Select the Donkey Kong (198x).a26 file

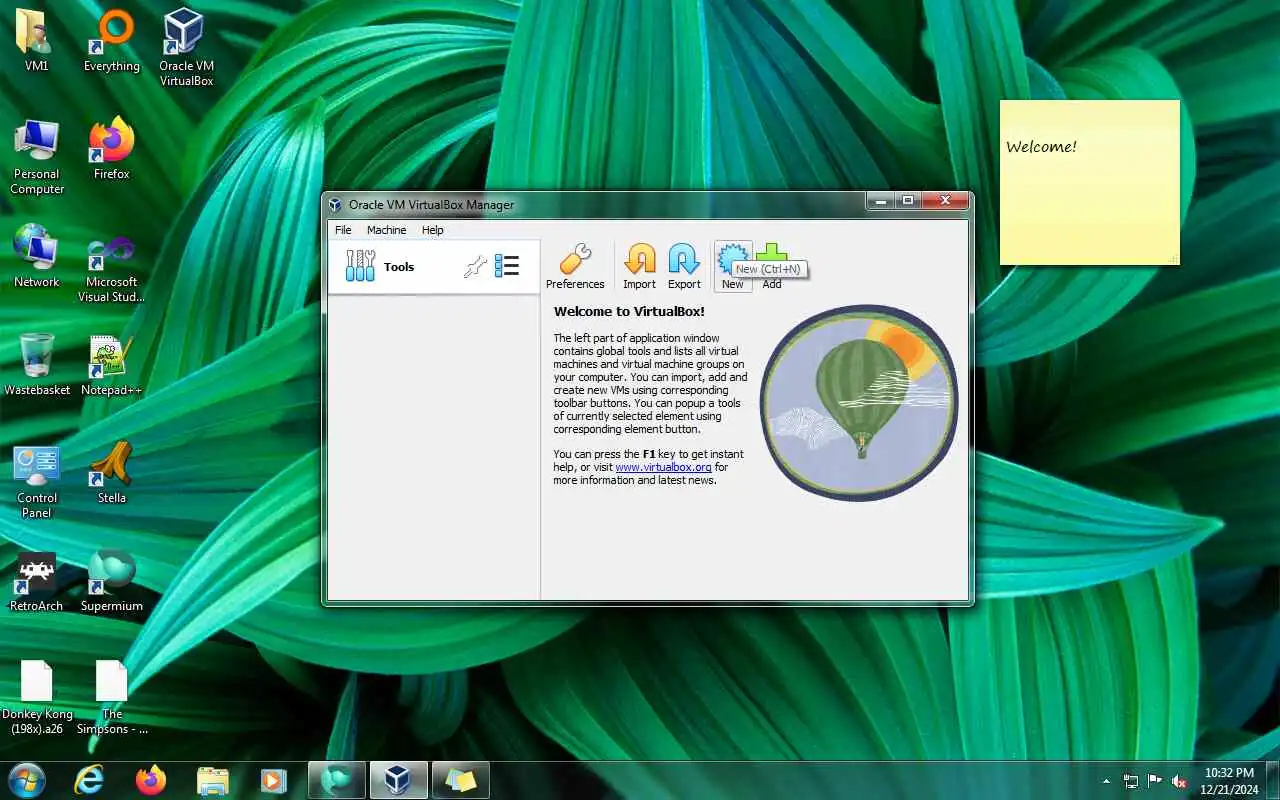pos(37,698)
